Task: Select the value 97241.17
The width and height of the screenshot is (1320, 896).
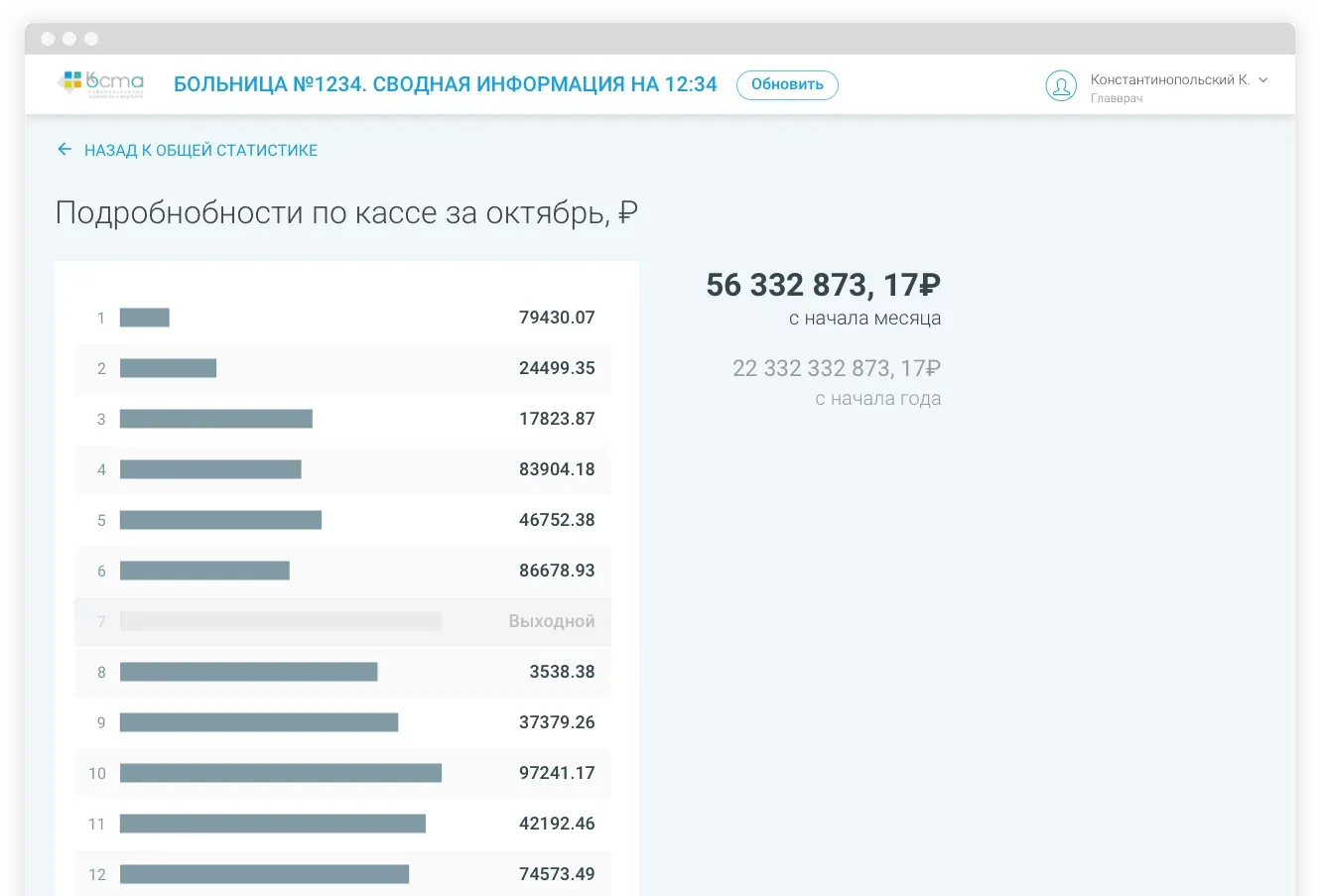Action: coord(557,773)
